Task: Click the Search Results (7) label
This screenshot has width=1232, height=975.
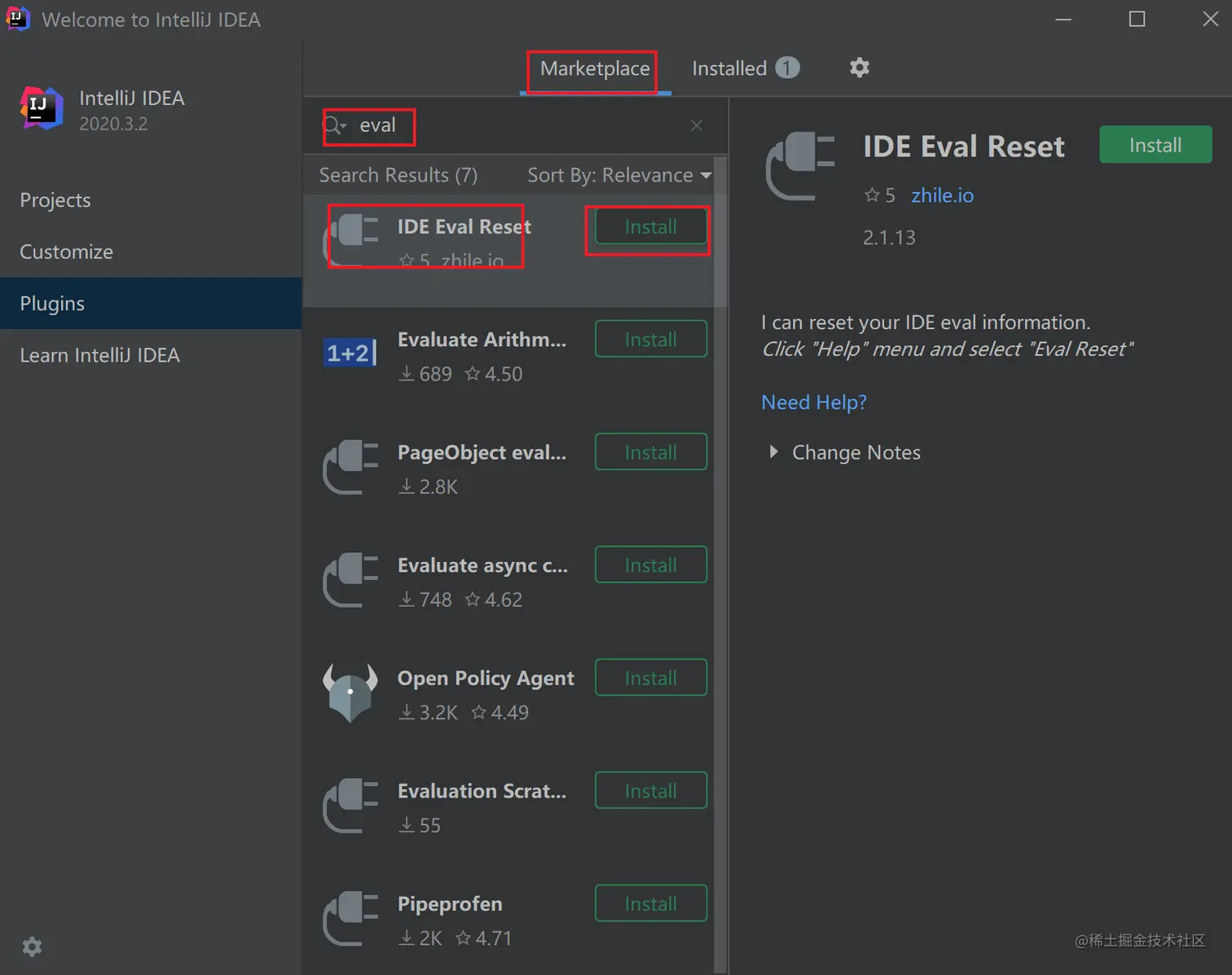Action: coord(398,175)
